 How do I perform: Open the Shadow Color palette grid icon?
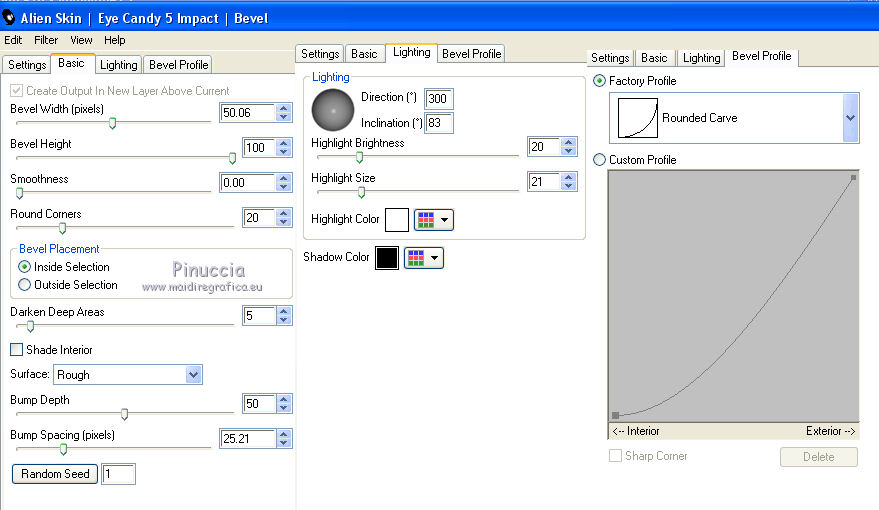(x=416, y=258)
